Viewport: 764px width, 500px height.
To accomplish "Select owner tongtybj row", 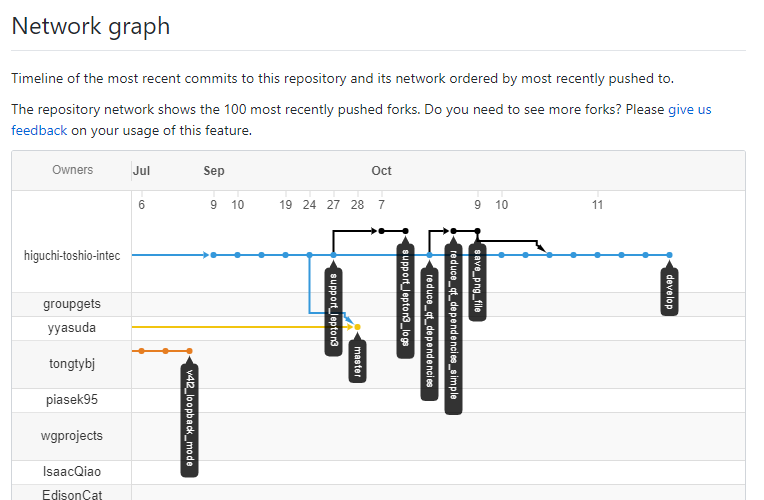I will 72,364.
